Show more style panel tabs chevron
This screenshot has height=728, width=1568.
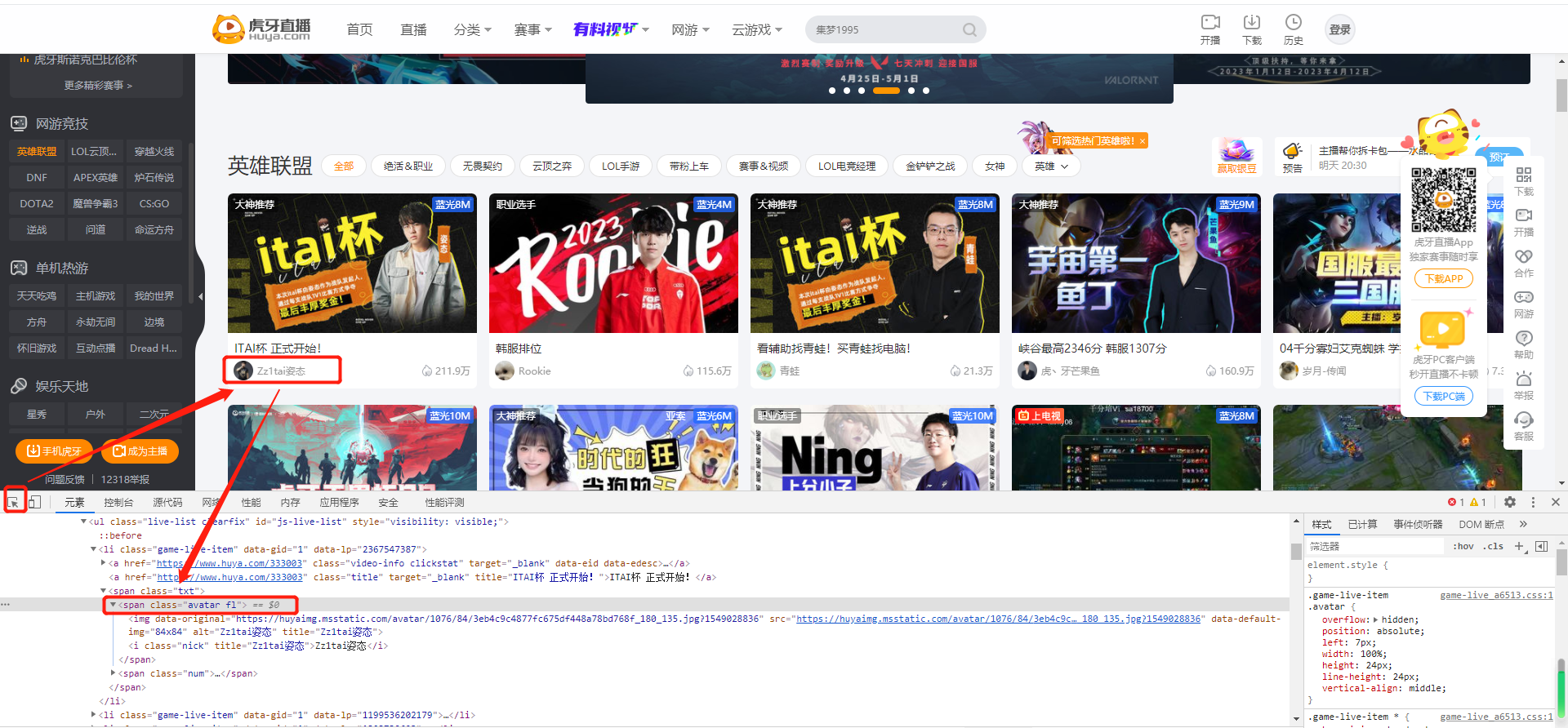1523,524
